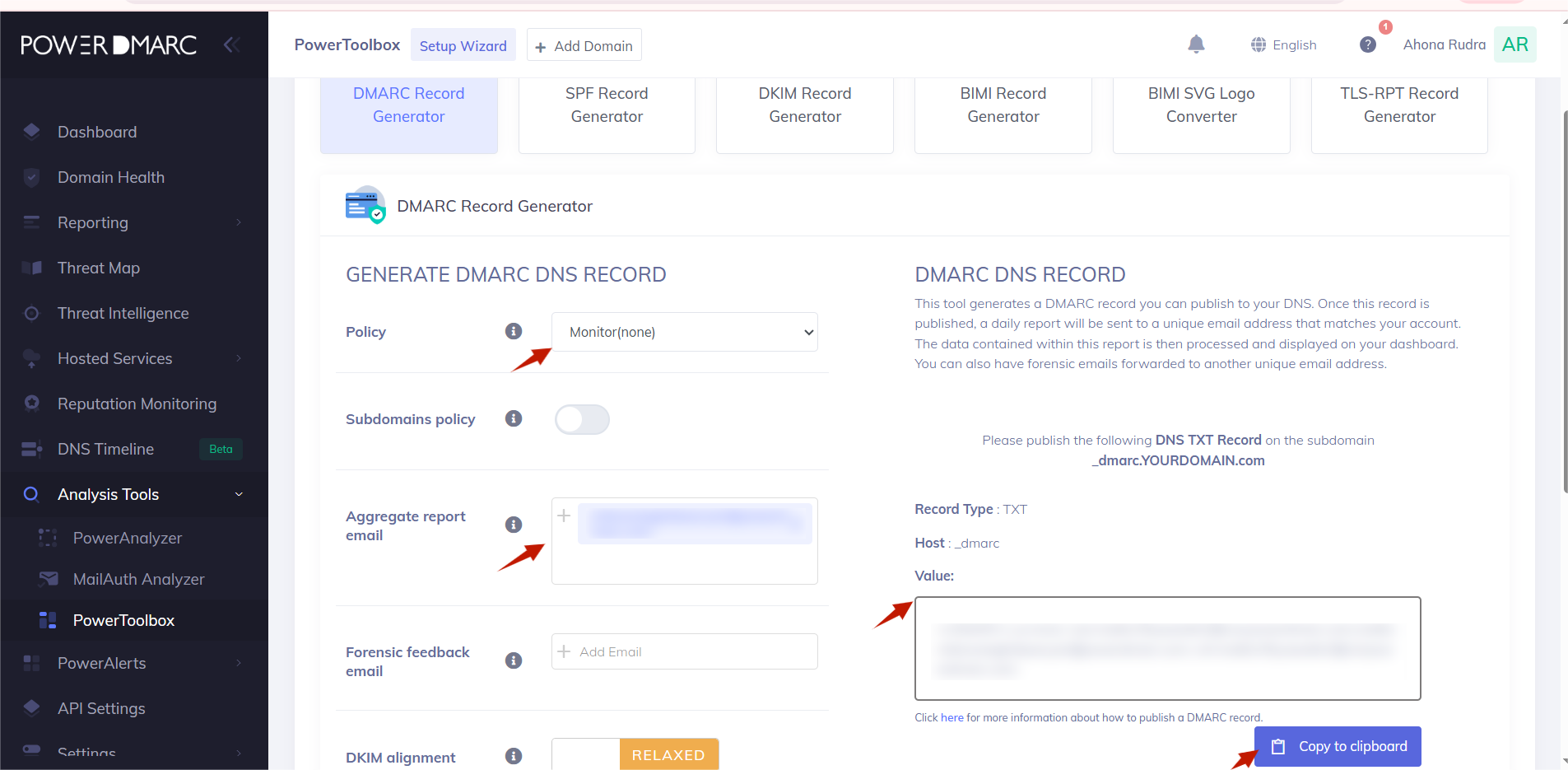Open the help question mark icon
The image size is (1568, 770).
tap(1367, 45)
